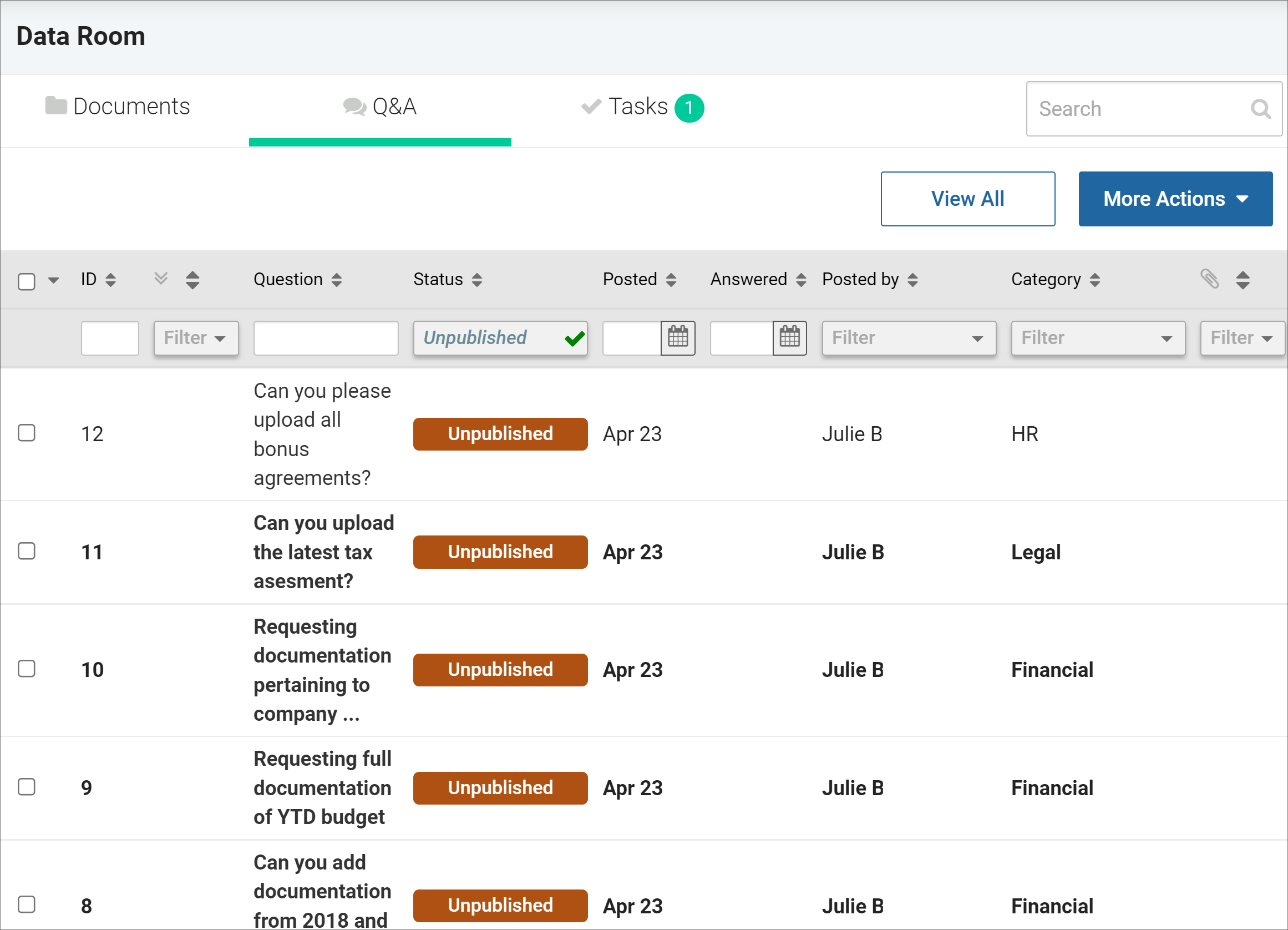
Task: Expand the Posted by filter dropdown
Action: 909,338
